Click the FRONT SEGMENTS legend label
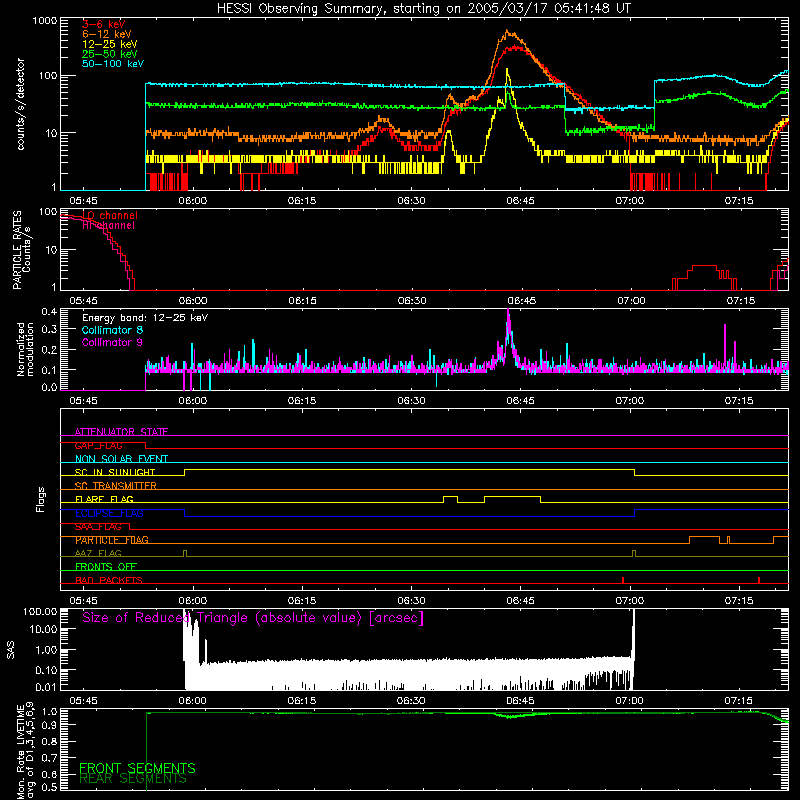This screenshot has height=800, width=800. (x=137, y=768)
